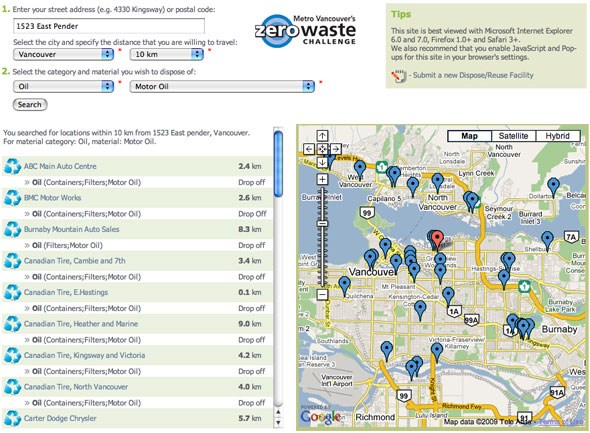Click the recycle icon beside ABC Main Auto Centre
This screenshot has width=590, height=433.
point(12,166)
